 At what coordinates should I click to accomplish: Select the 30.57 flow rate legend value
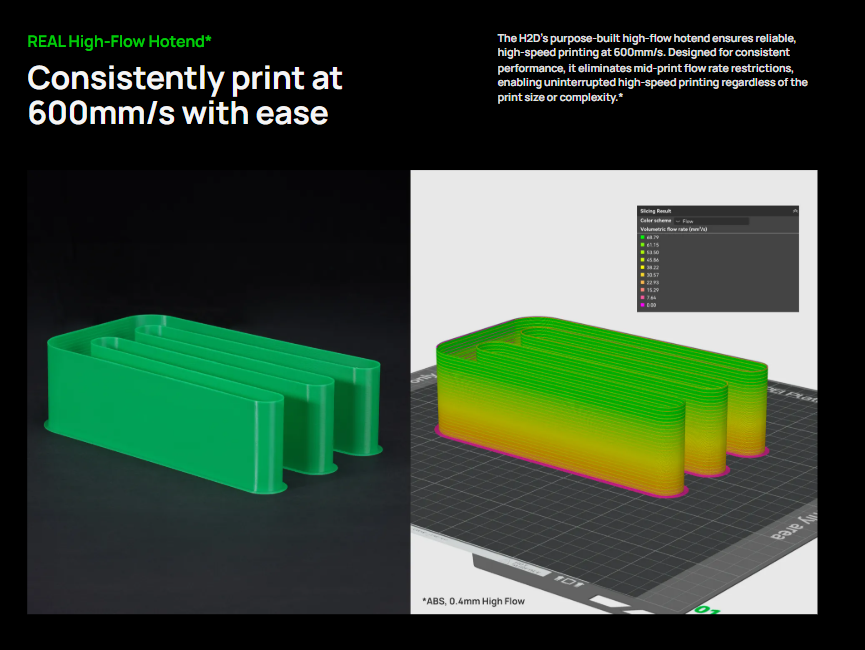point(653,275)
